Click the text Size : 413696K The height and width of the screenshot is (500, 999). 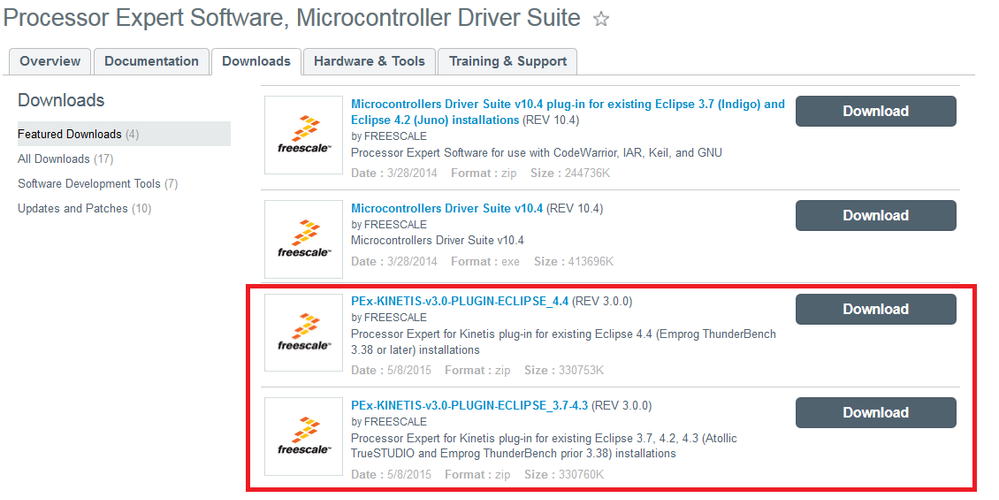[x=573, y=261]
